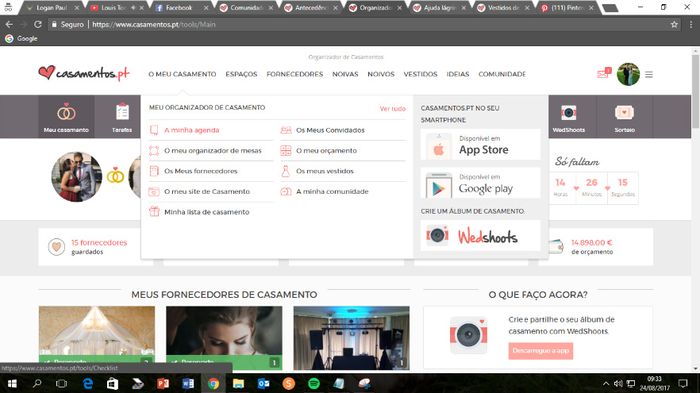This screenshot has height=393, width=700.
Task: Open the WedShoots camera toolbar icon
Action: (x=568, y=117)
